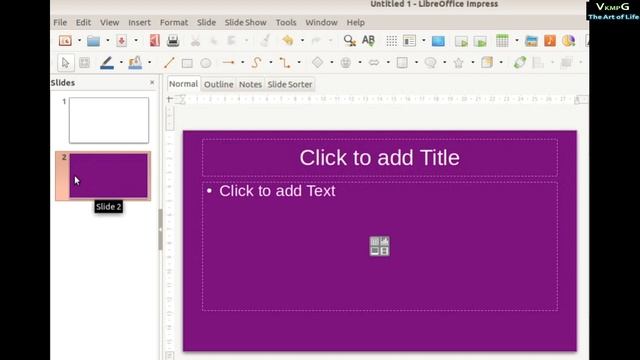Open the Edit menu
This screenshot has height=360, width=640.
pyautogui.click(x=83, y=22)
